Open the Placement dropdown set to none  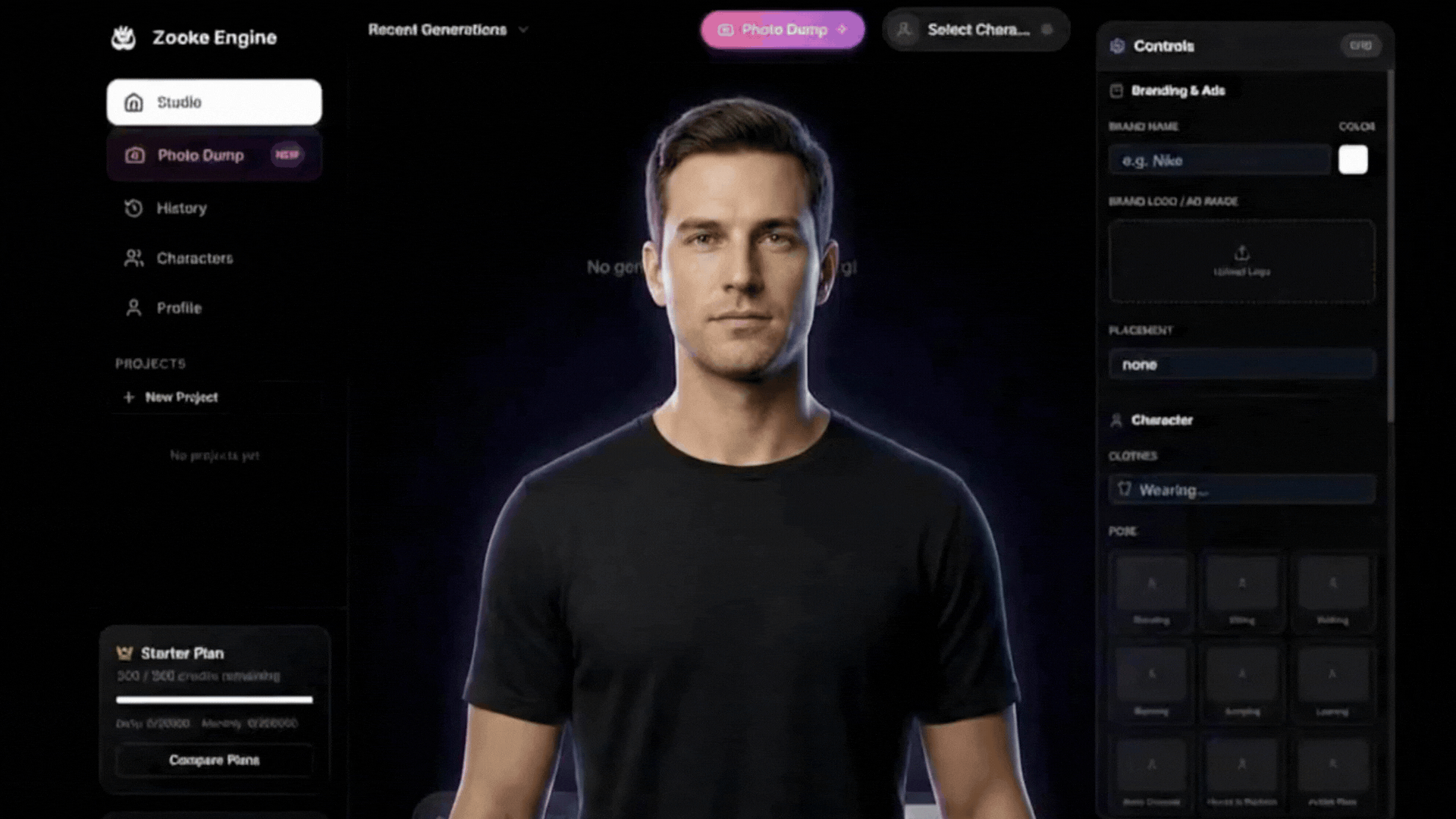click(x=1241, y=365)
